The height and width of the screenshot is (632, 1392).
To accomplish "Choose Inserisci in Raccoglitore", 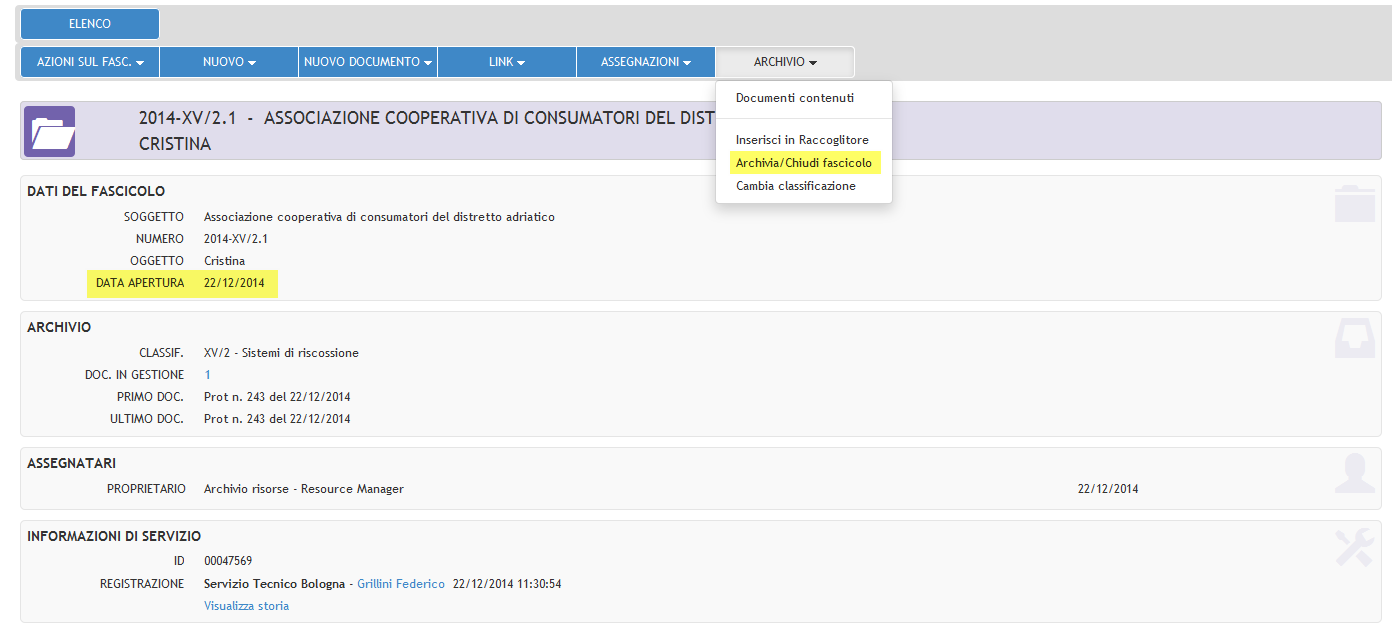I will click(x=802, y=140).
